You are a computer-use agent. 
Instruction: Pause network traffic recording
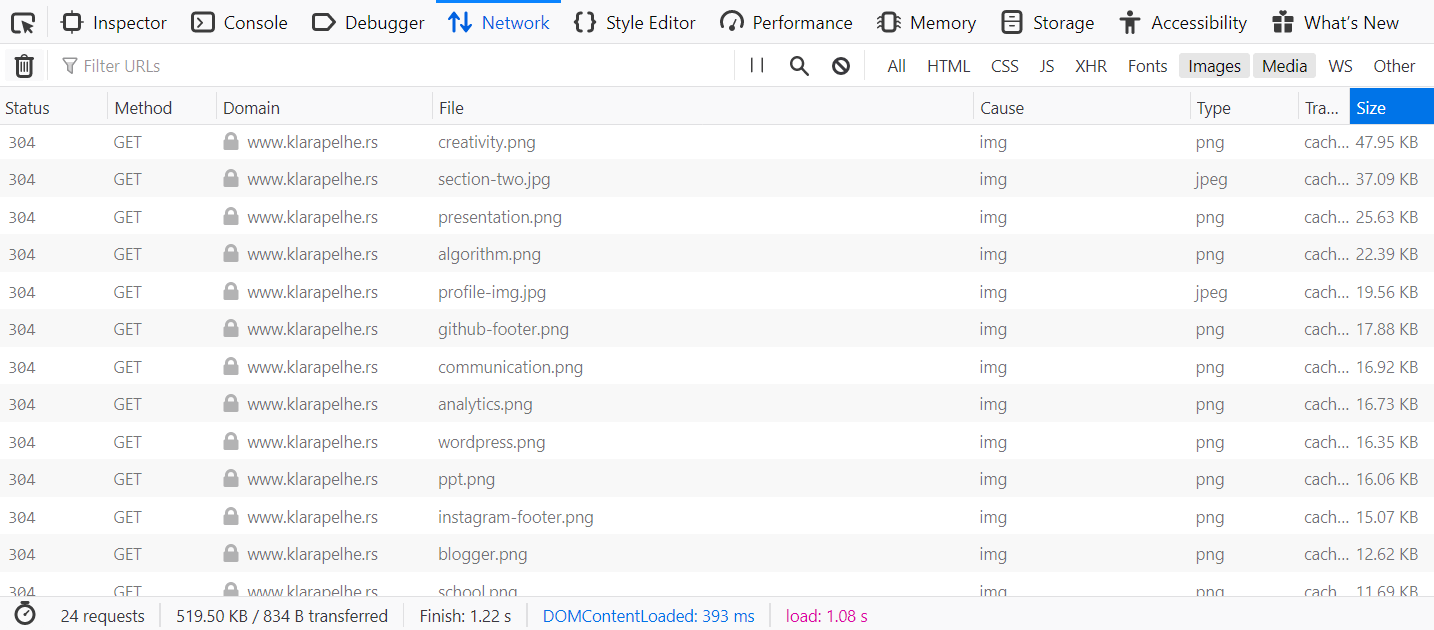point(756,65)
